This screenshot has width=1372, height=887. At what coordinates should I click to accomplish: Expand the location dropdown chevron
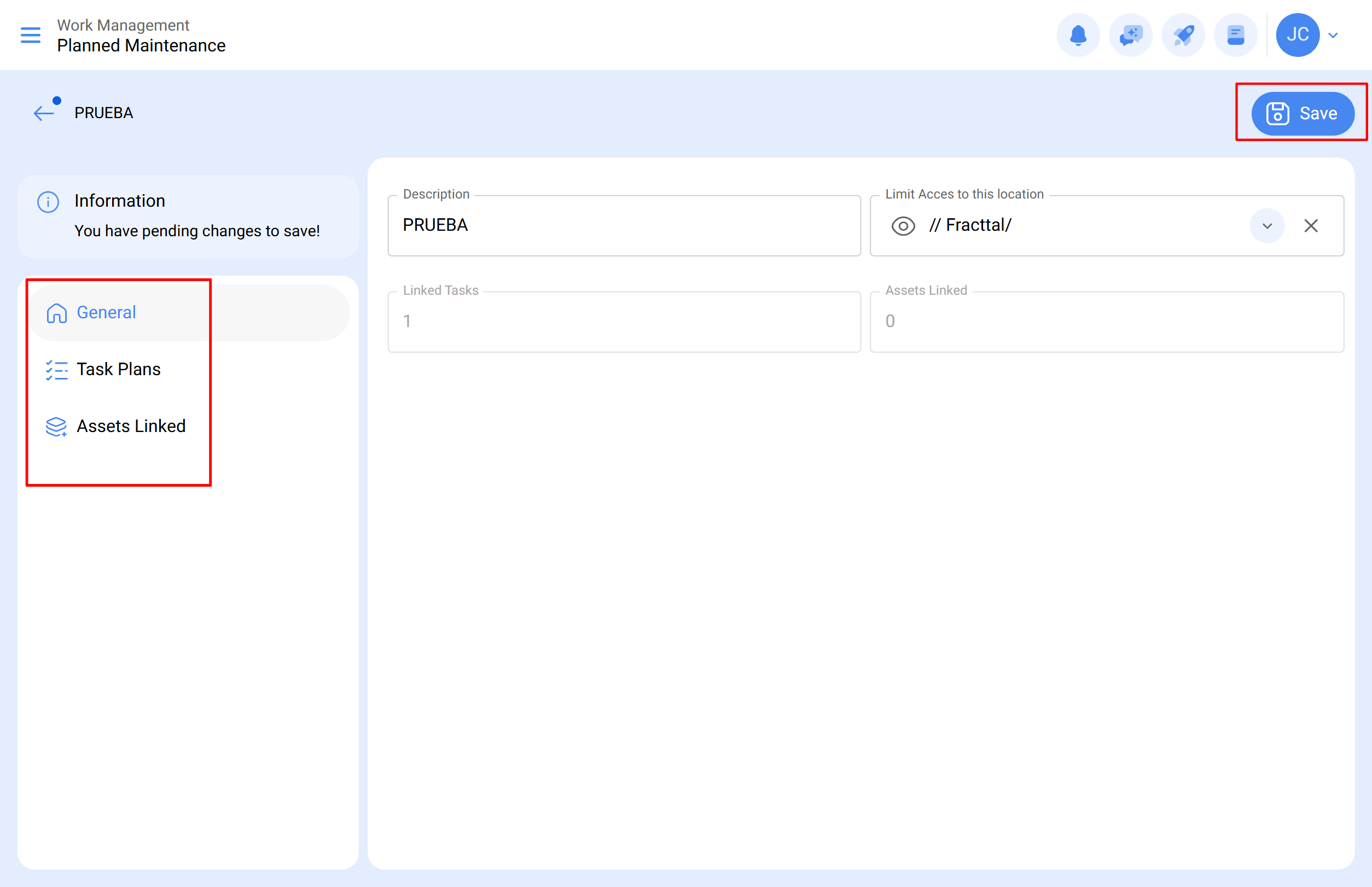click(1267, 226)
